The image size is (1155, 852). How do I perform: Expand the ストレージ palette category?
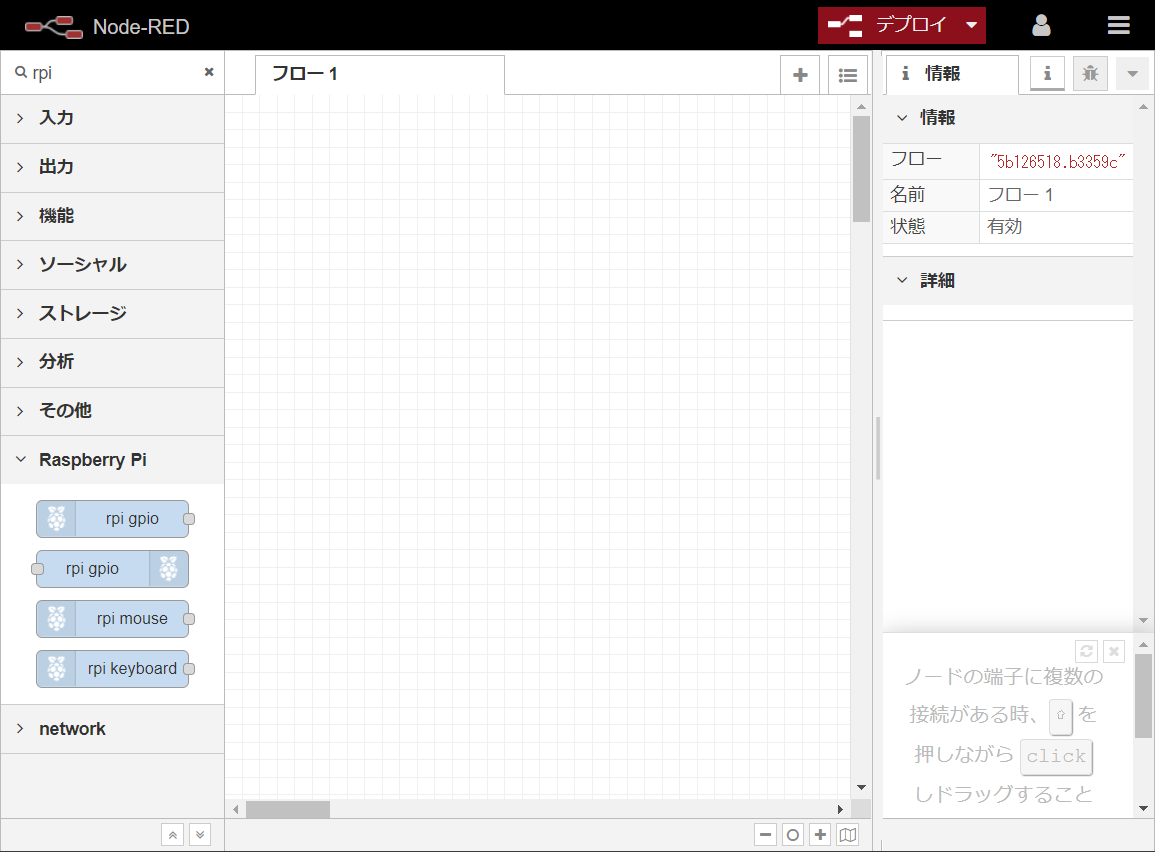click(x=113, y=314)
